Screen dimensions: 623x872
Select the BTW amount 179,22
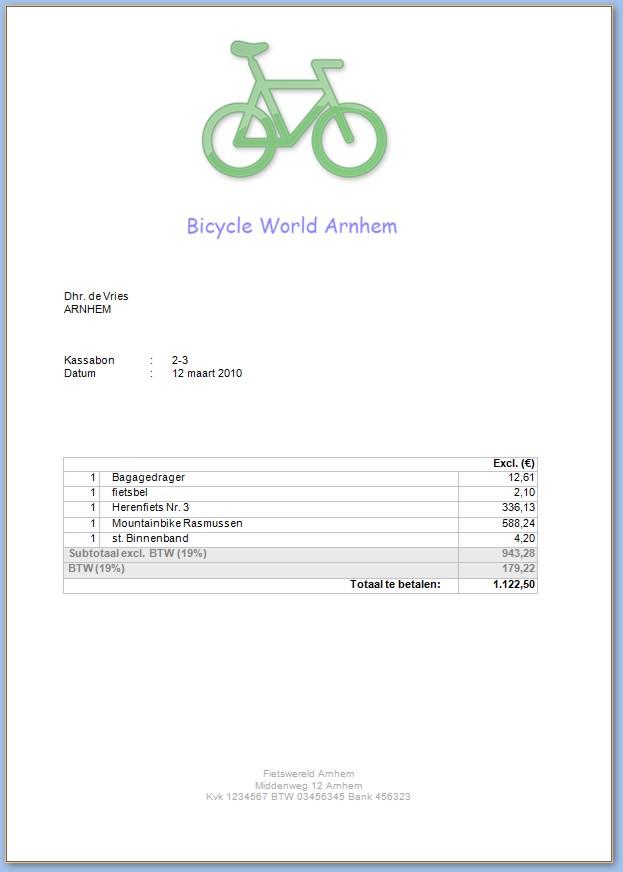(x=519, y=568)
